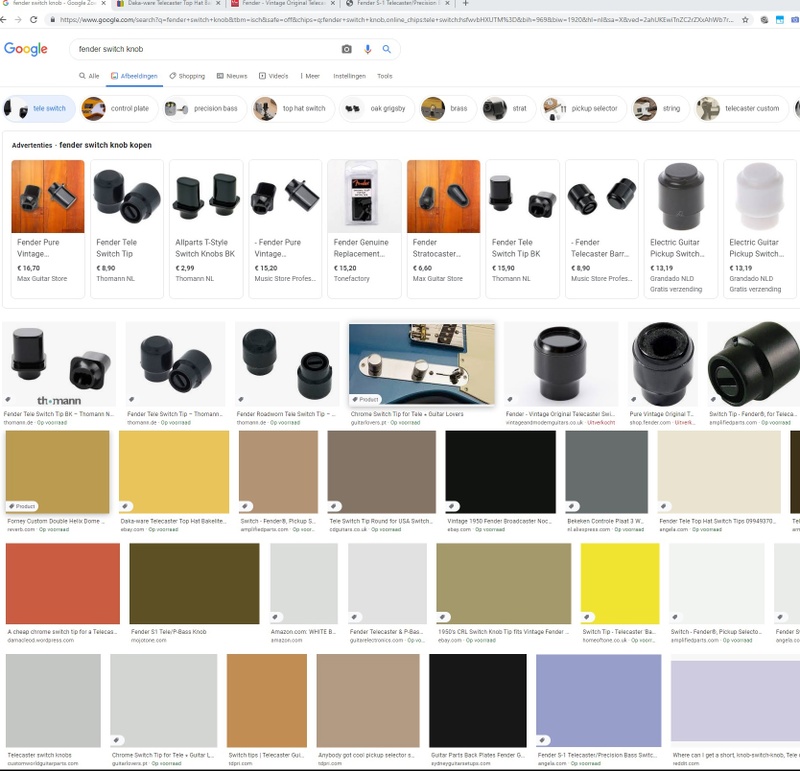The image size is (800, 771).
Task: Close the Fender Vintage Original tab
Action: pos(333,3)
